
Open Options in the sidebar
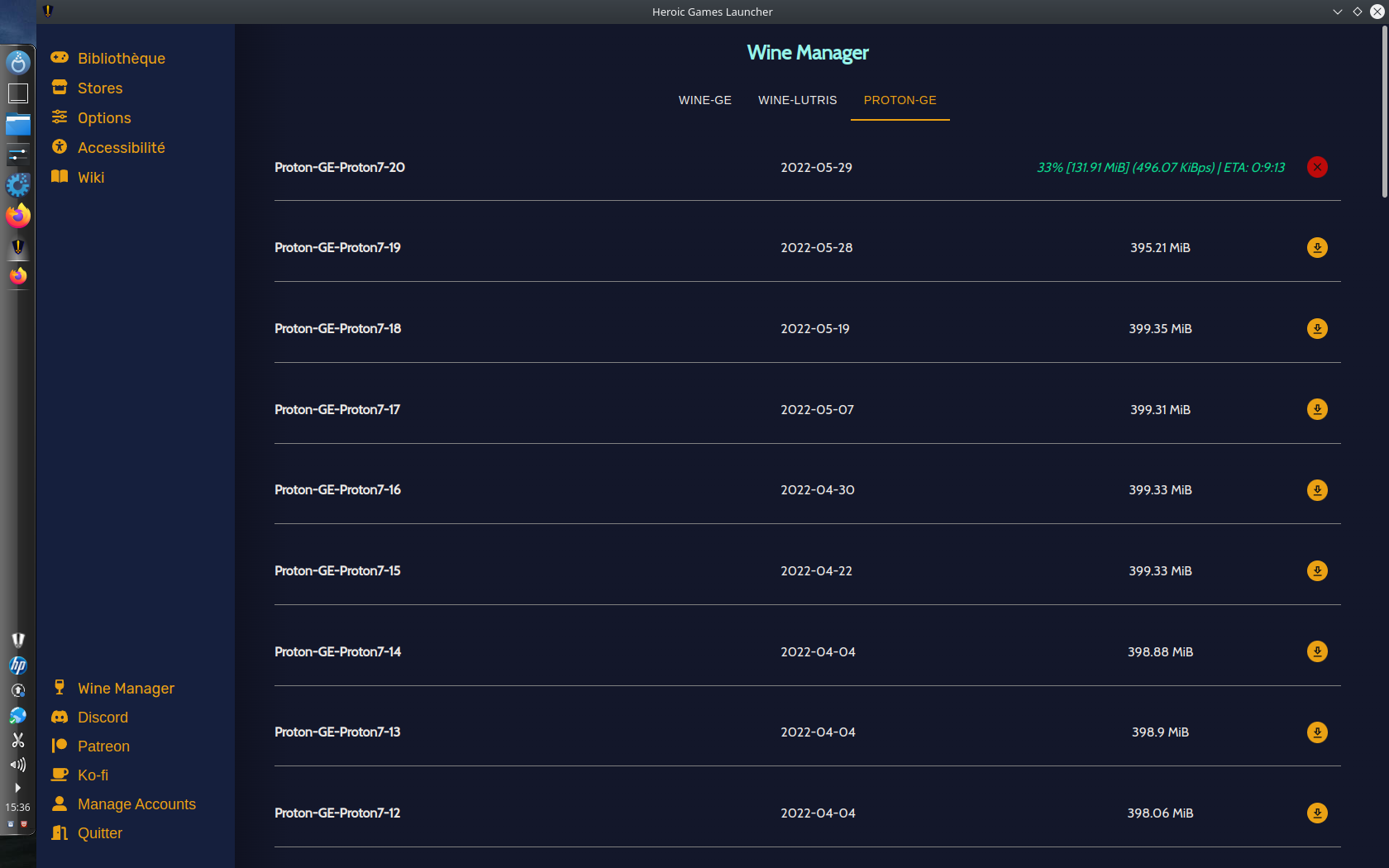(104, 118)
